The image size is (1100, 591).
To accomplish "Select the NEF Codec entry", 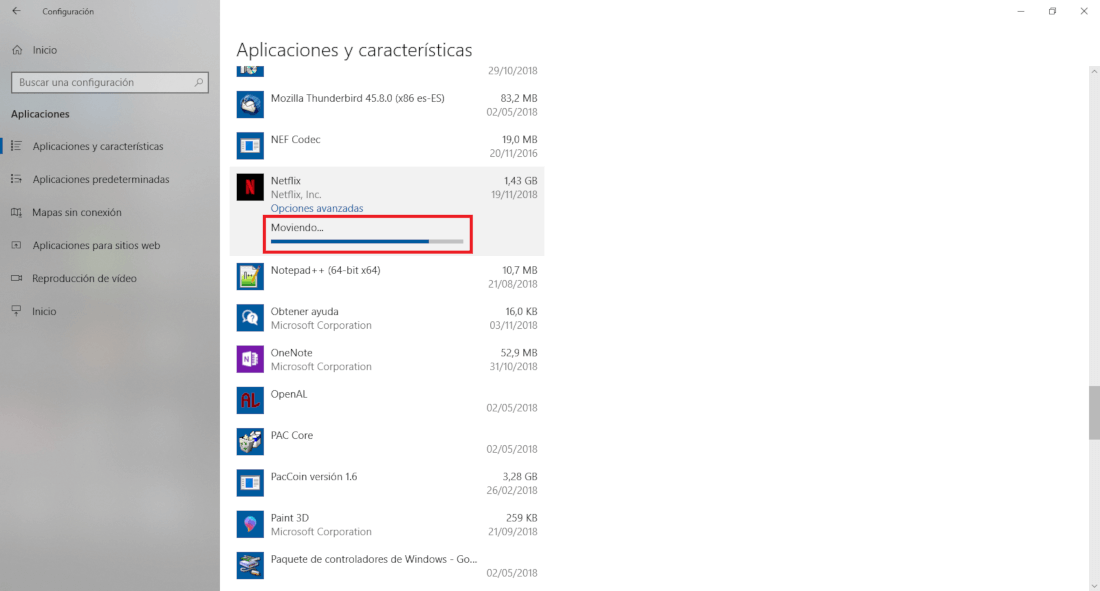I will coord(387,146).
